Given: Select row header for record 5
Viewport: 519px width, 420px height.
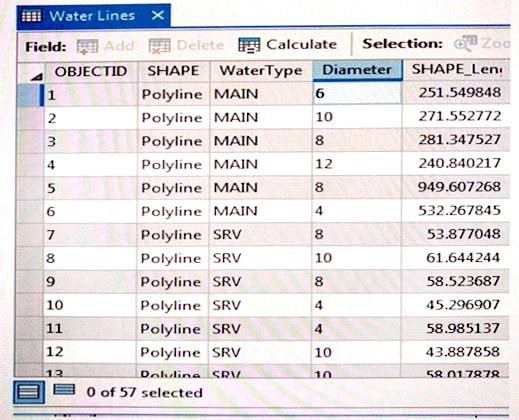Looking at the screenshot, I should (x=30, y=188).
